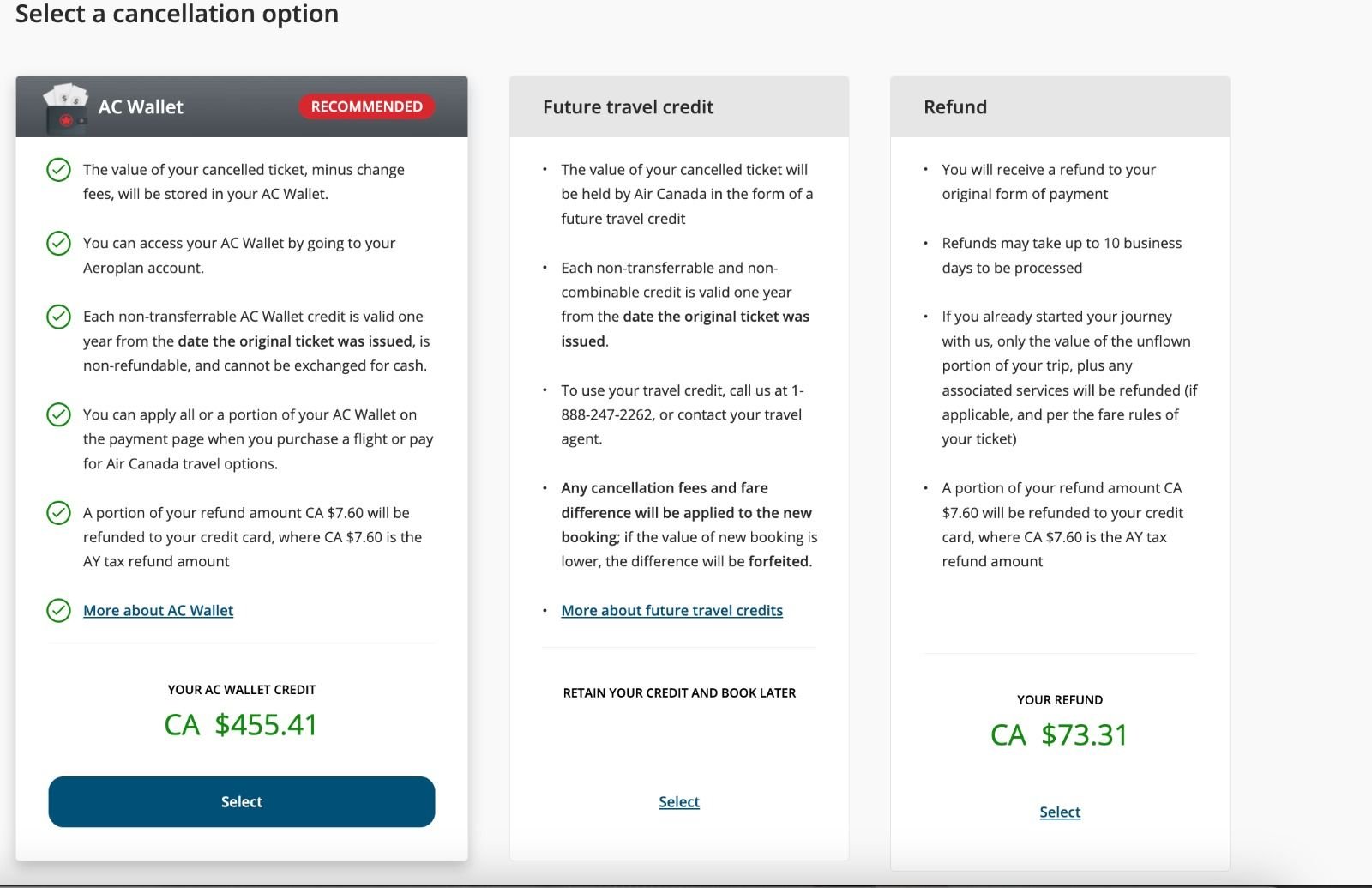Click the "RETAIN YOUR CREDIT AND BOOK LATER" label

click(679, 693)
